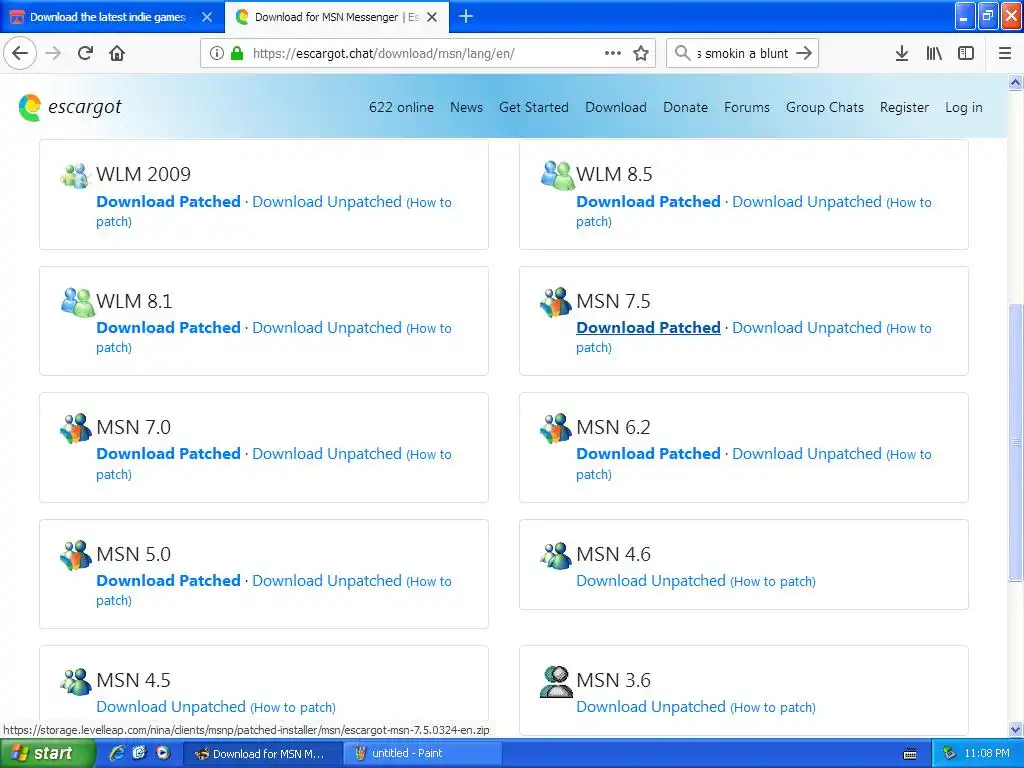1024x768 pixels.
Task: Download Unpatched MSN 5.0
Action: click(x=327, y=581)
